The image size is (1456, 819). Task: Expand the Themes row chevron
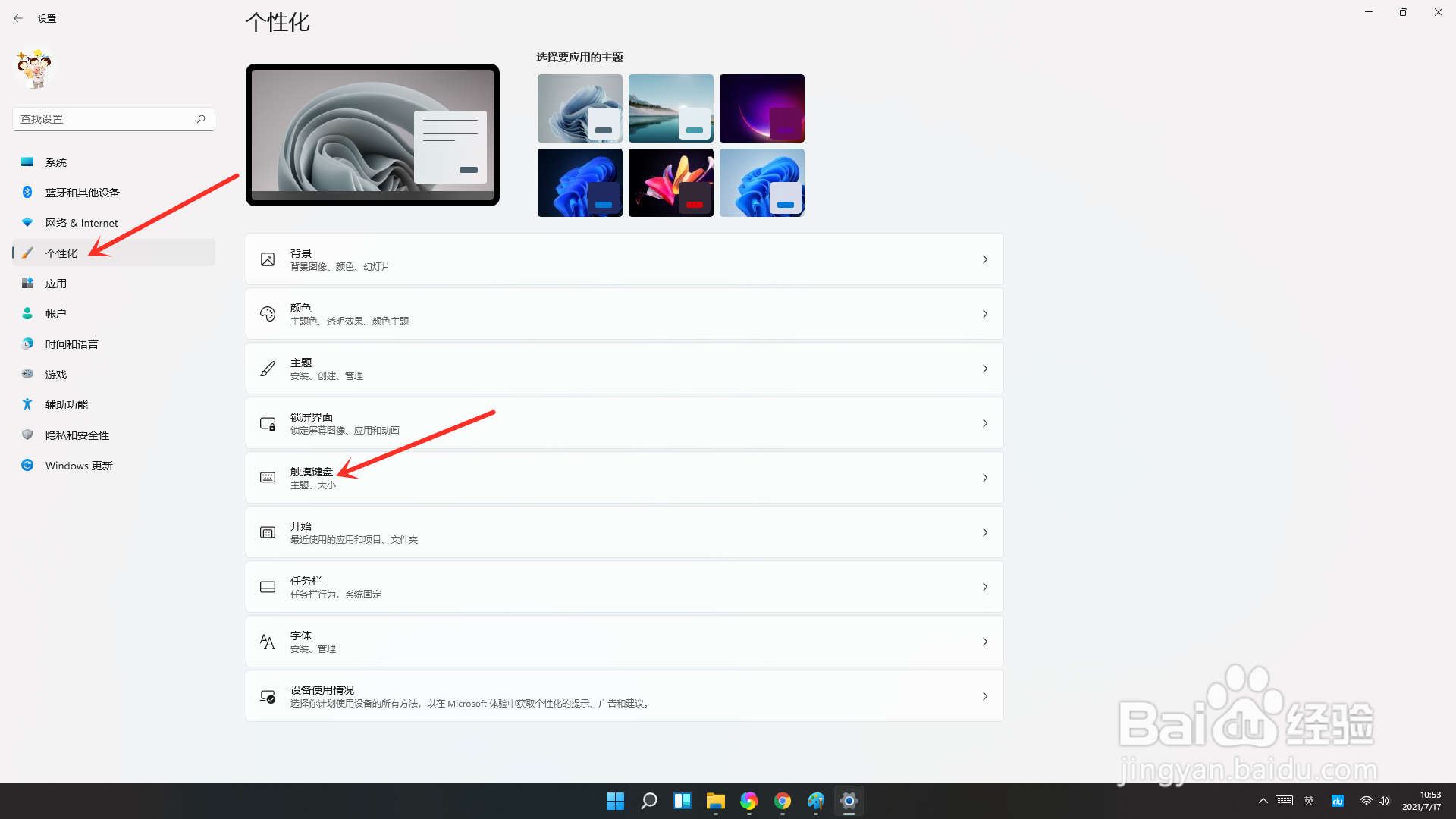(x=984, y=369)
